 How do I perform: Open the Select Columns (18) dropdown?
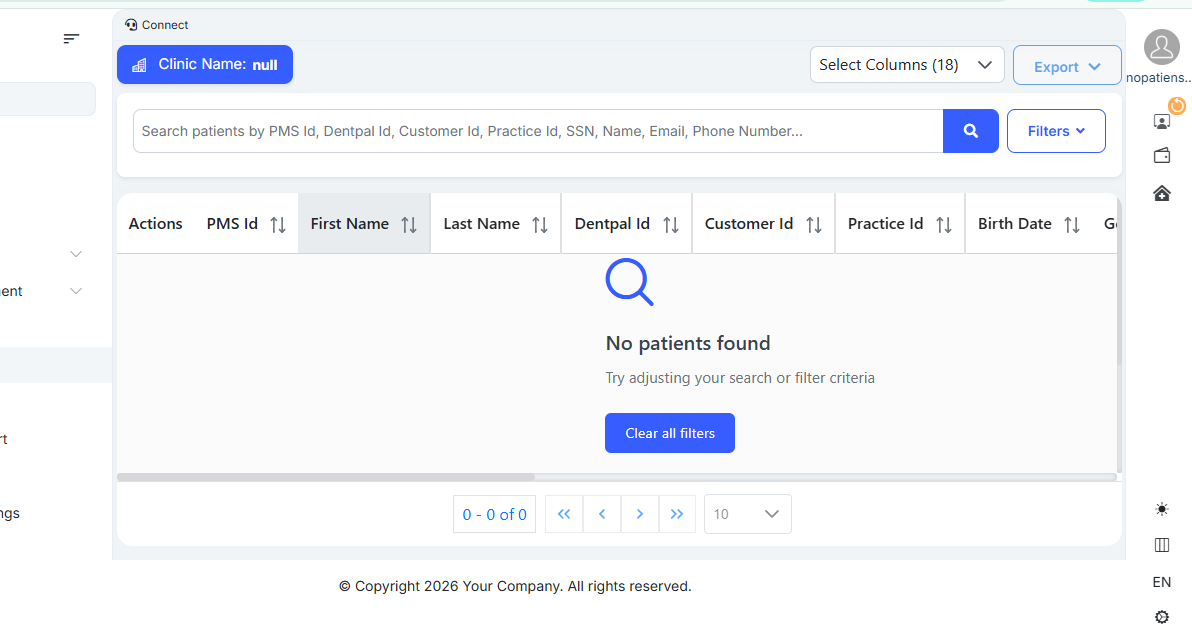point(907,65)
